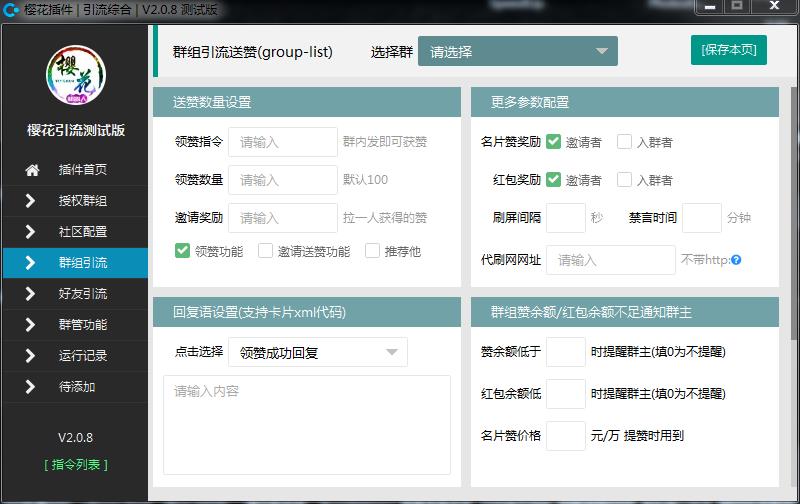Screen dimensions: 800x504
Task: Open the 领赞成功回复 dropdown
Action: [x=318, y=352]
